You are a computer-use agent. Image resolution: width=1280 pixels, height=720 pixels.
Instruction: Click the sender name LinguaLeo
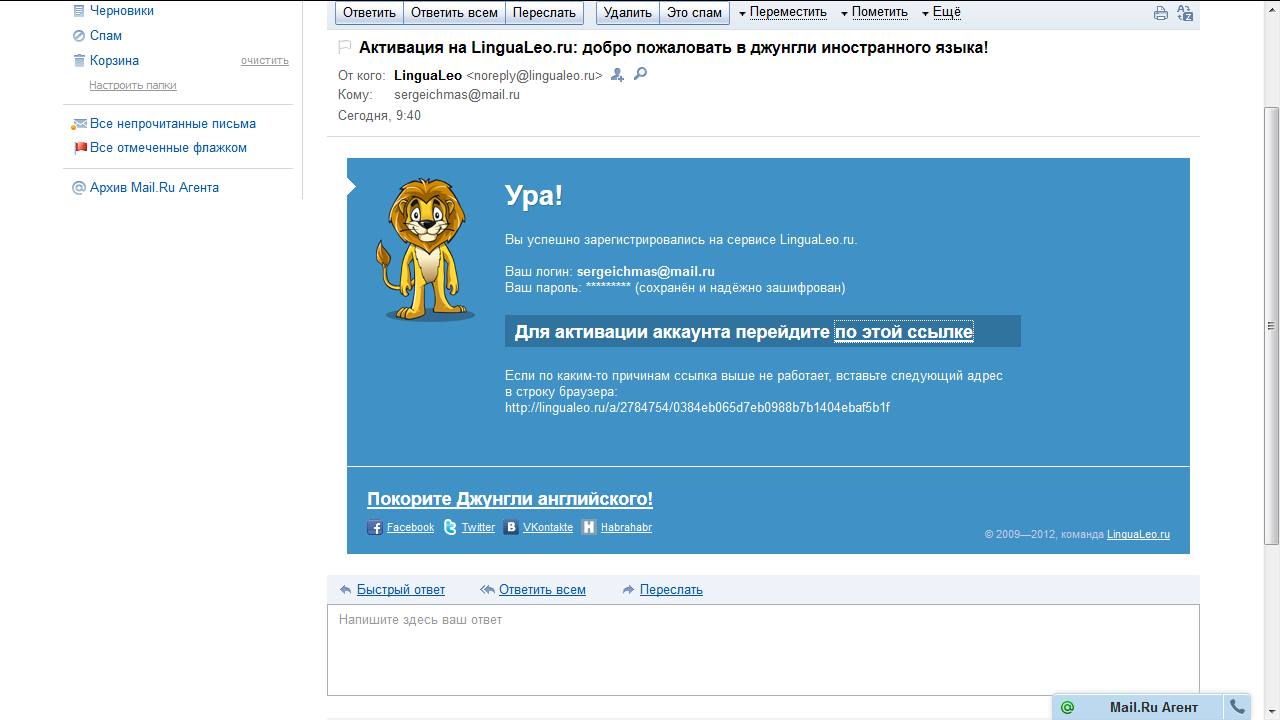(x=428, y=75)
